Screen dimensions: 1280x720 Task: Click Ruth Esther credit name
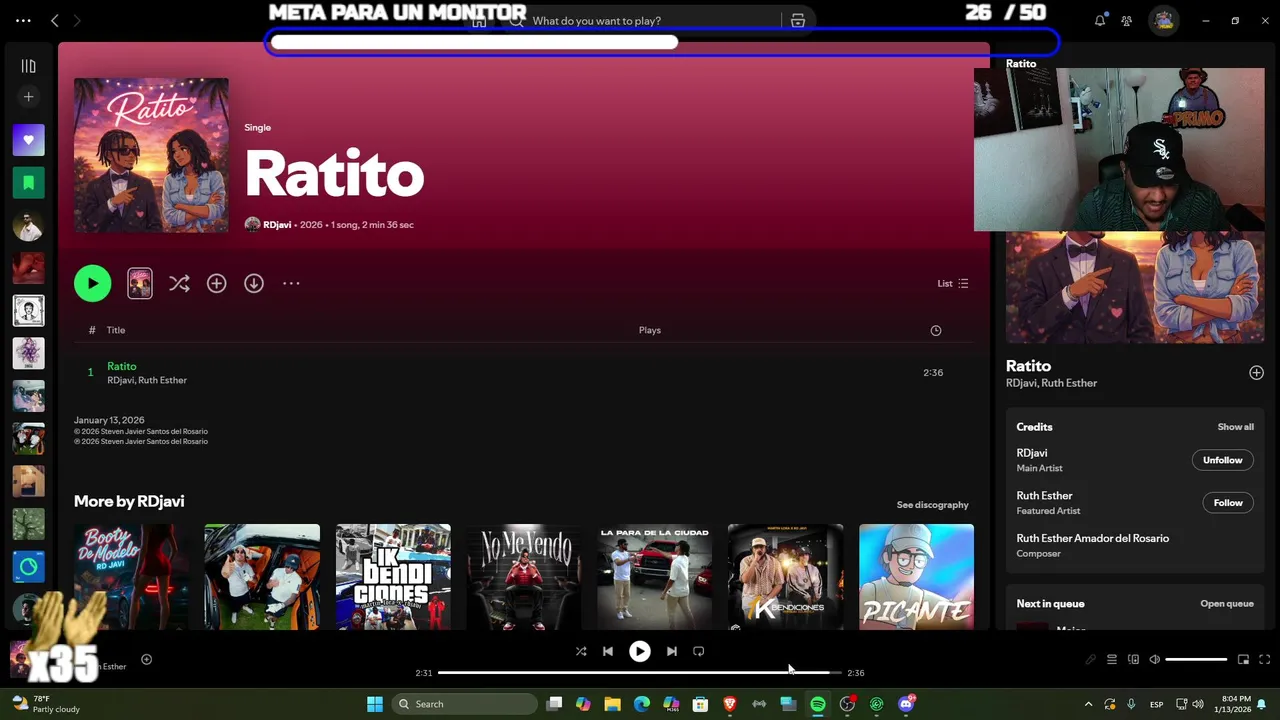click(1044, 496)
